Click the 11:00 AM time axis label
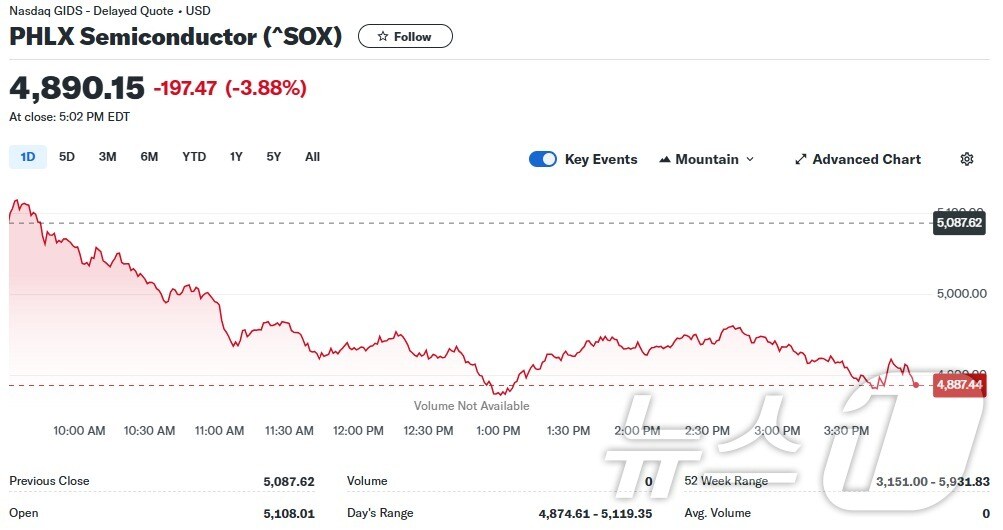 (219, 431)
